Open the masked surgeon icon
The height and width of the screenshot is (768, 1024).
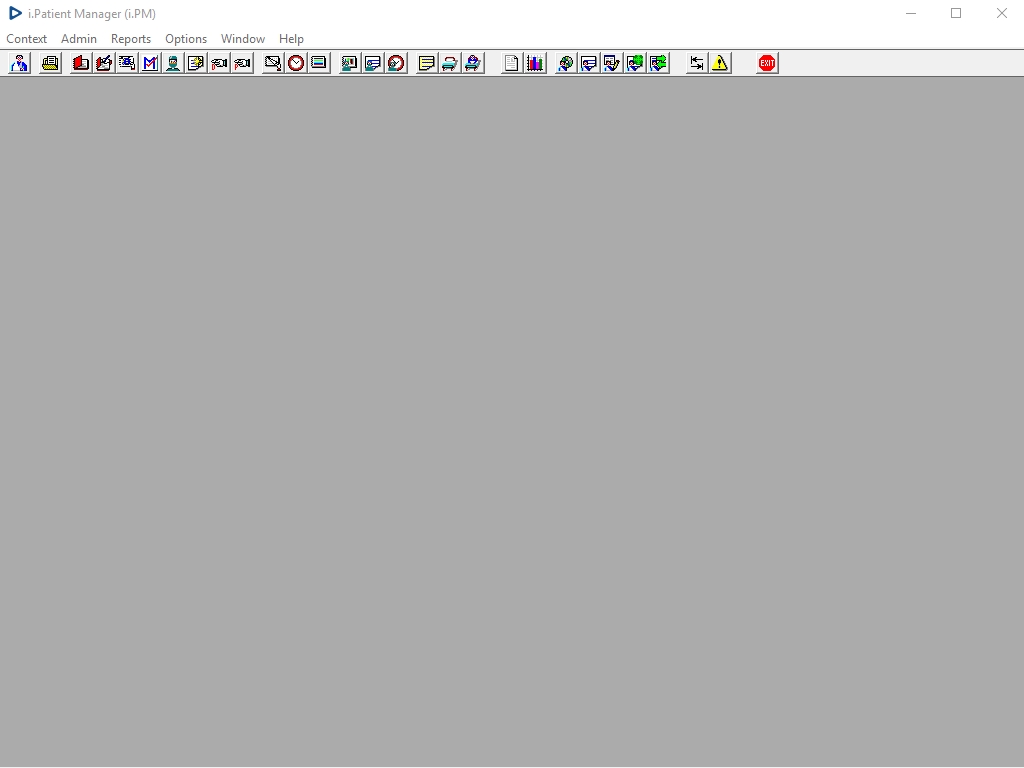(x=173, y=63)
